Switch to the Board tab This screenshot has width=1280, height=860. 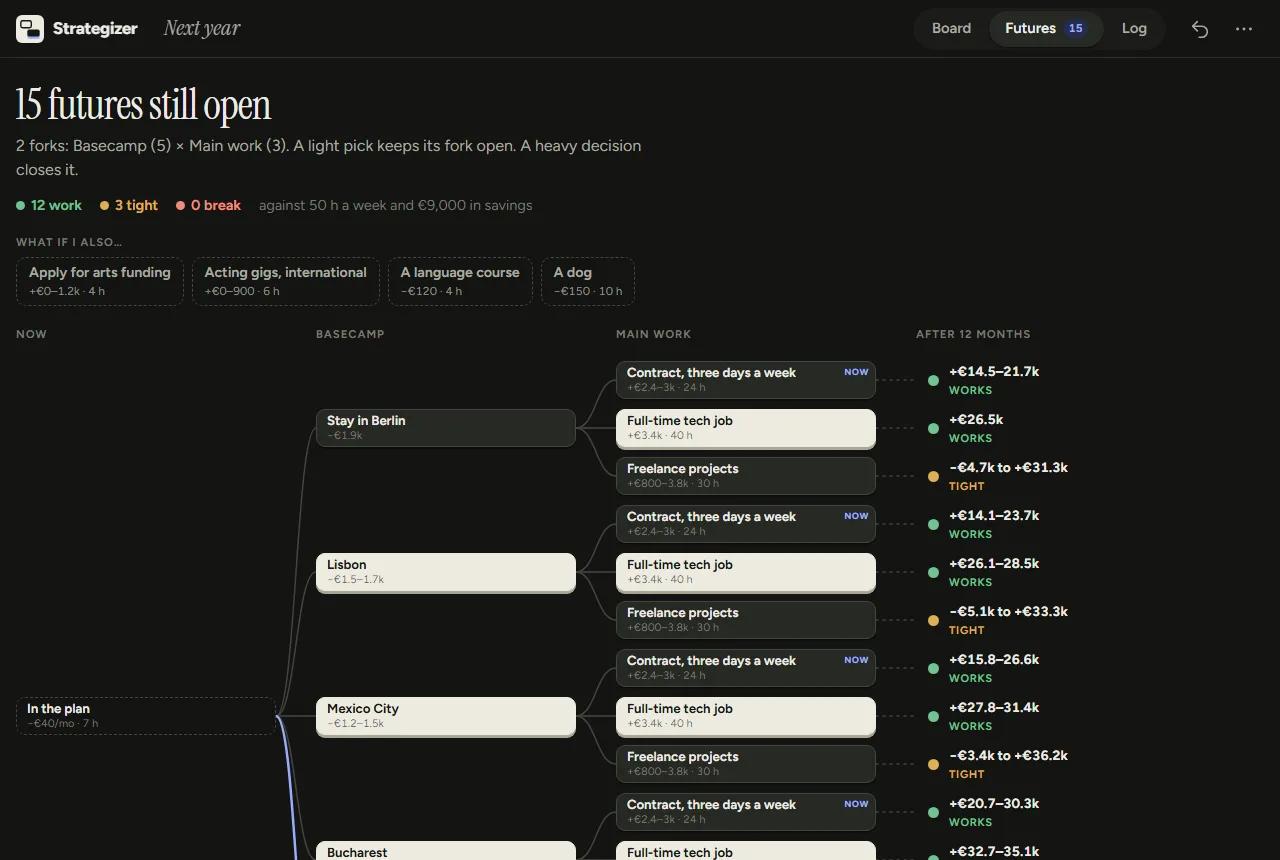click(951, 28)
